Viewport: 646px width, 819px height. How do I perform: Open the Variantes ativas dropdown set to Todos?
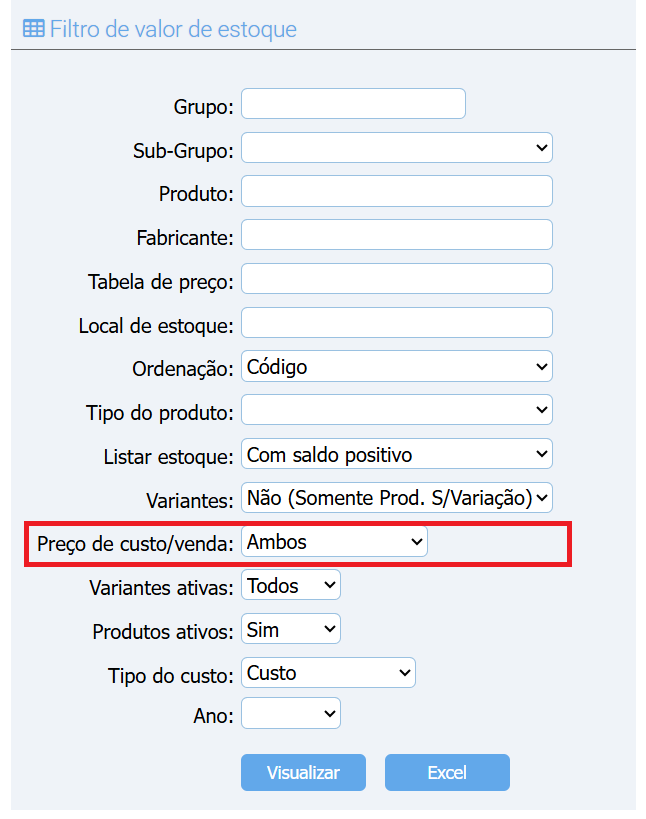290,585
